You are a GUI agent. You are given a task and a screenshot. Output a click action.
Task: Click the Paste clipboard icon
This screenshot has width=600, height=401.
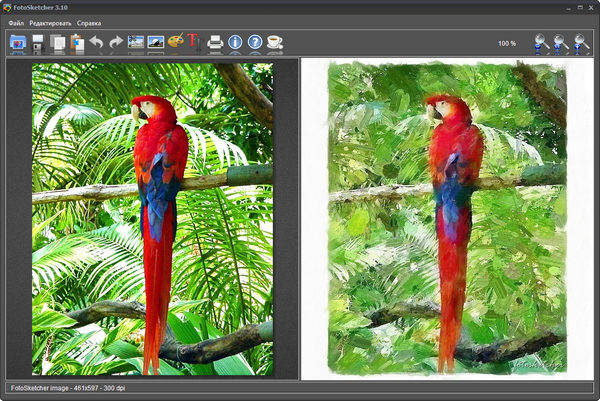(x=77, y=42)
